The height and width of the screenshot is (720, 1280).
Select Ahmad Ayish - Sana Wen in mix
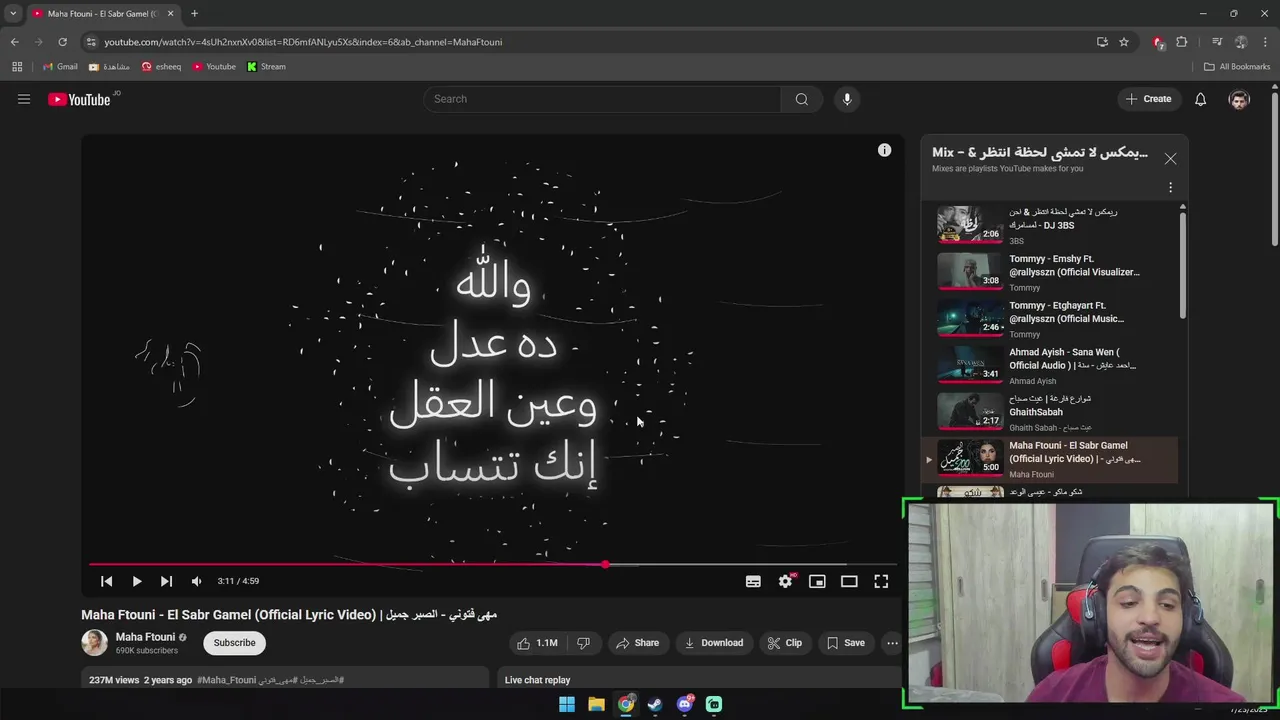point(1050,366)
